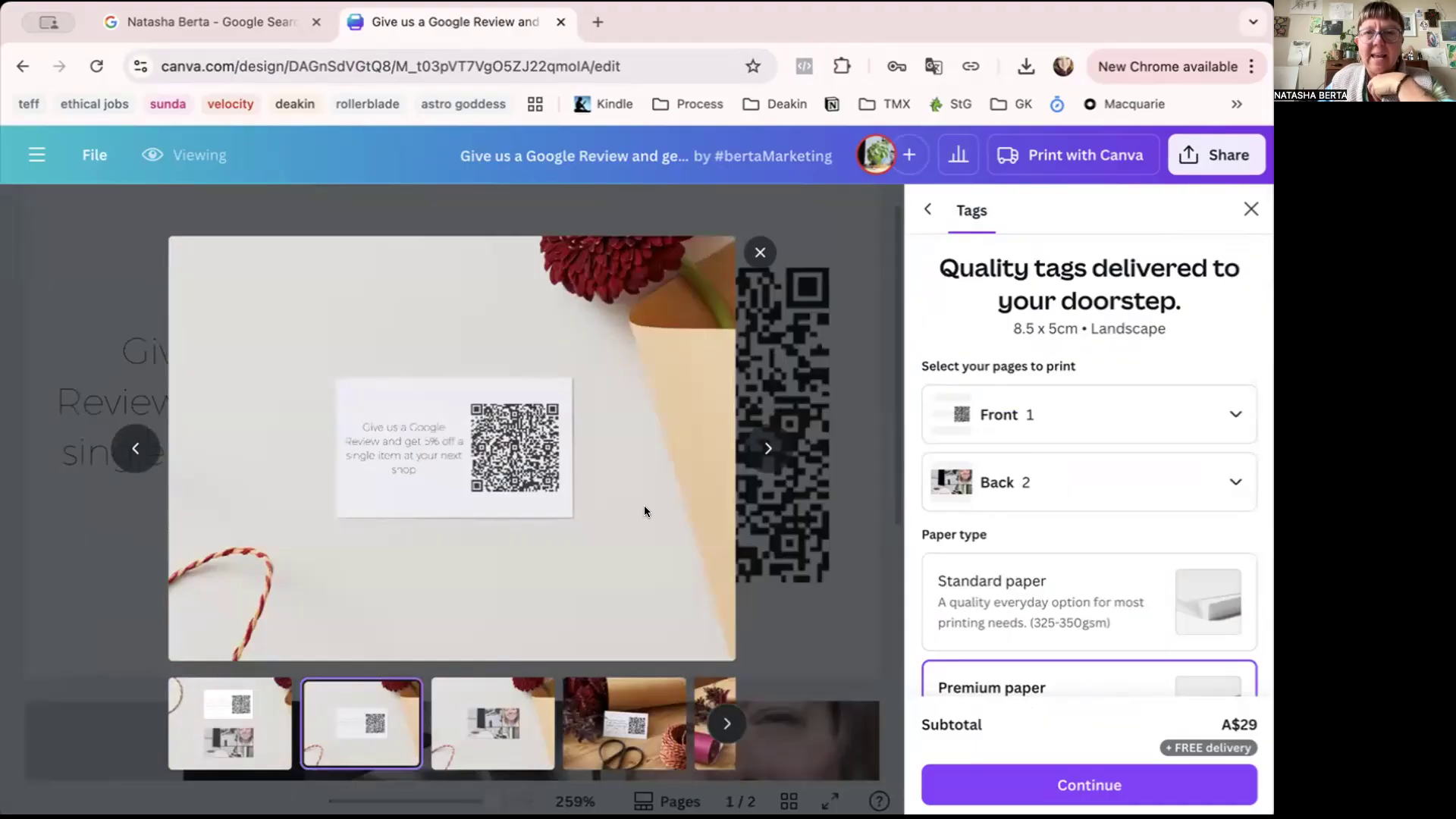Click the link chain extension icon

coord(971,66)
